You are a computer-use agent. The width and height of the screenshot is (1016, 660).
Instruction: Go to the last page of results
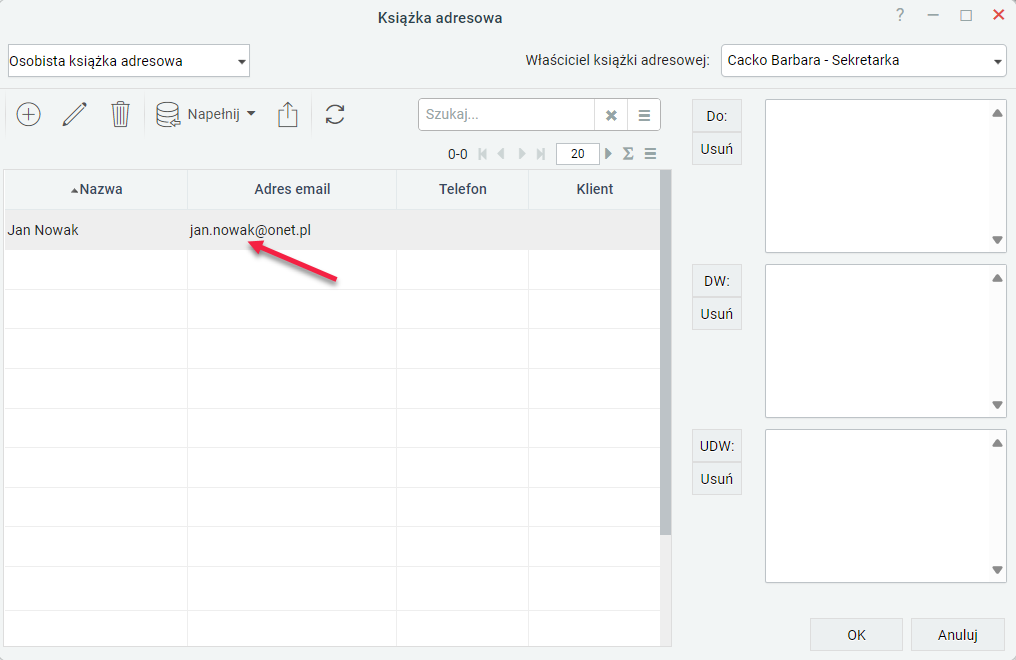[x=541, y=154]
